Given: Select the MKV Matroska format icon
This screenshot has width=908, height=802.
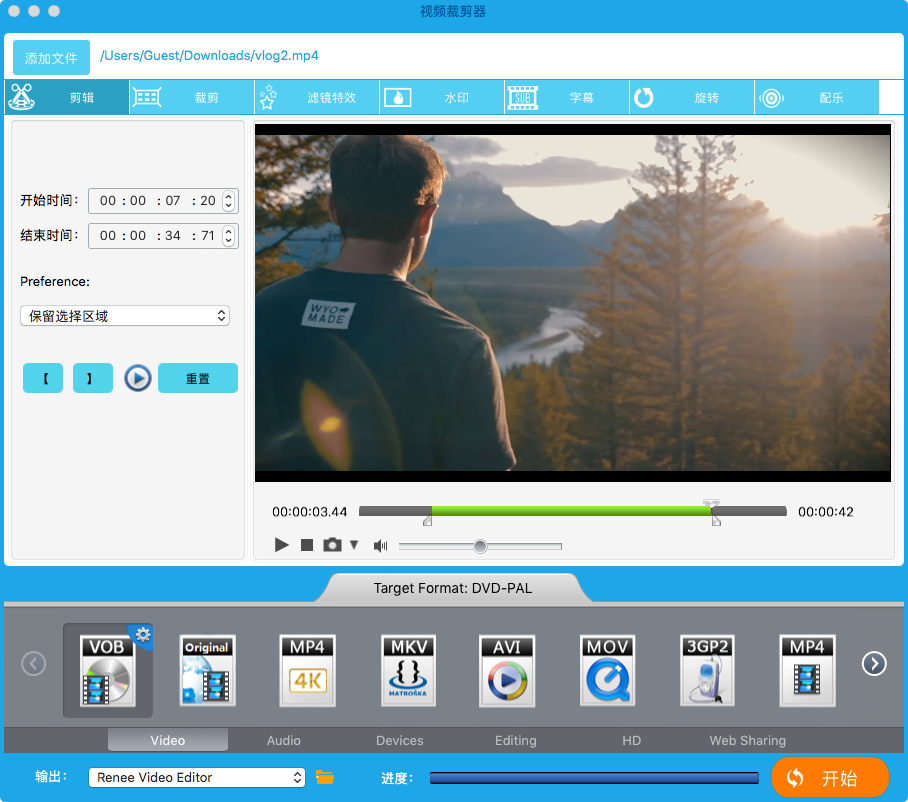Looking at the screenshot, I should point(408,671).
